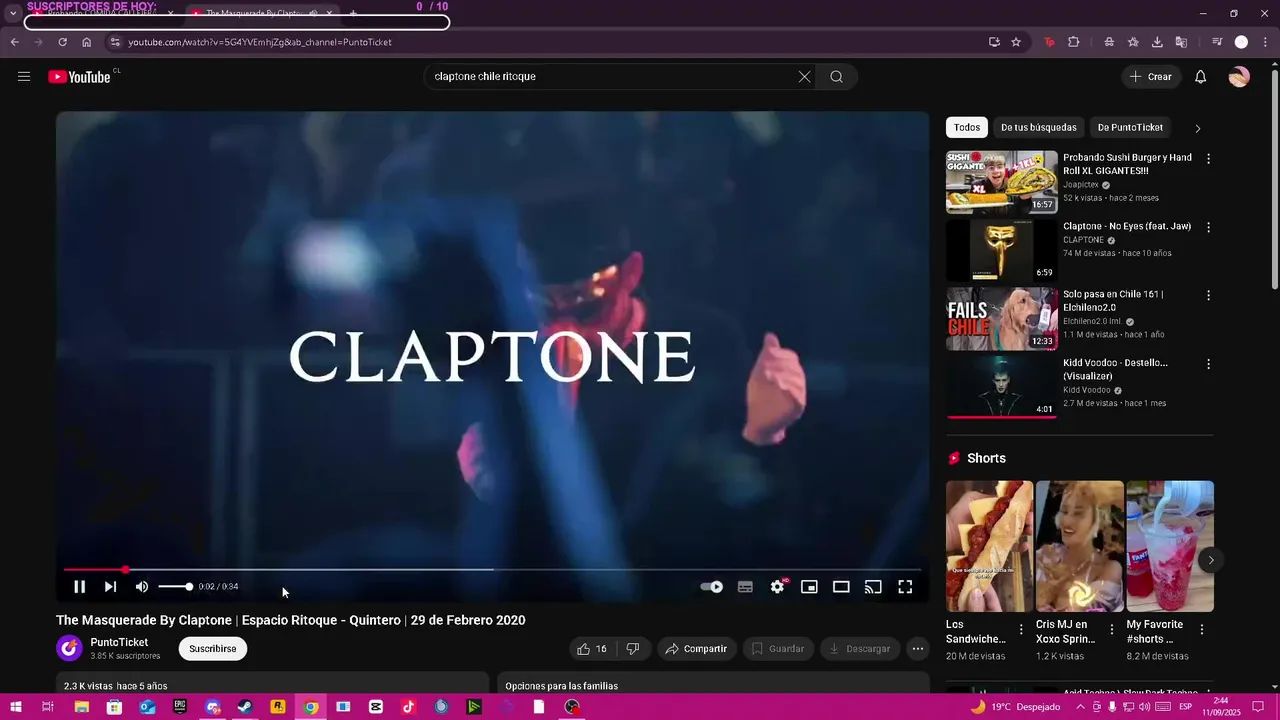Open options for Solo pasa en Chile video
Screen dimensions: 1280x720
(x=1208, y=296)
